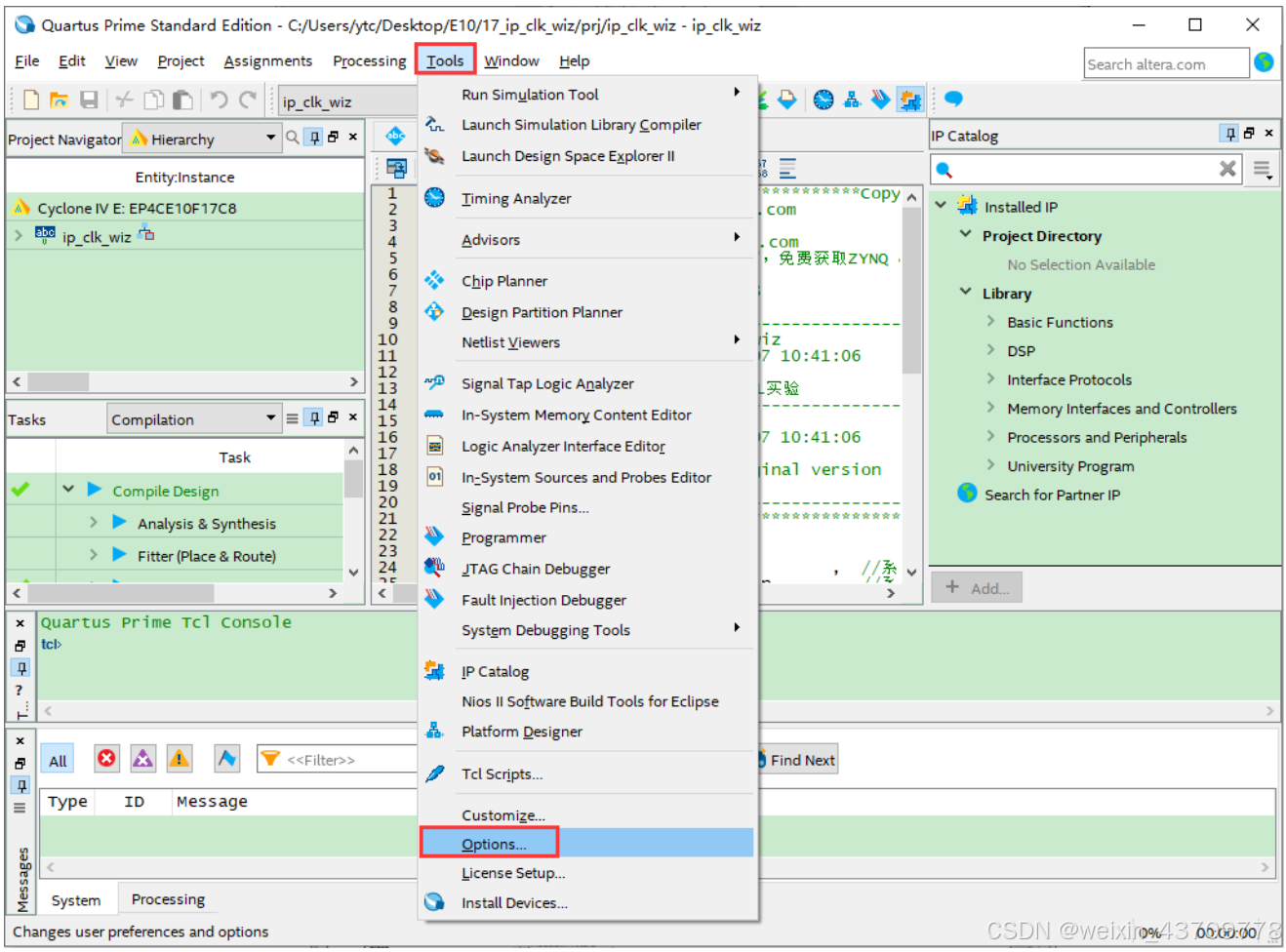This screenshot has height=952, width=1286.
Task: Collapse the Installed IP tree
Action: click(941, 205)
